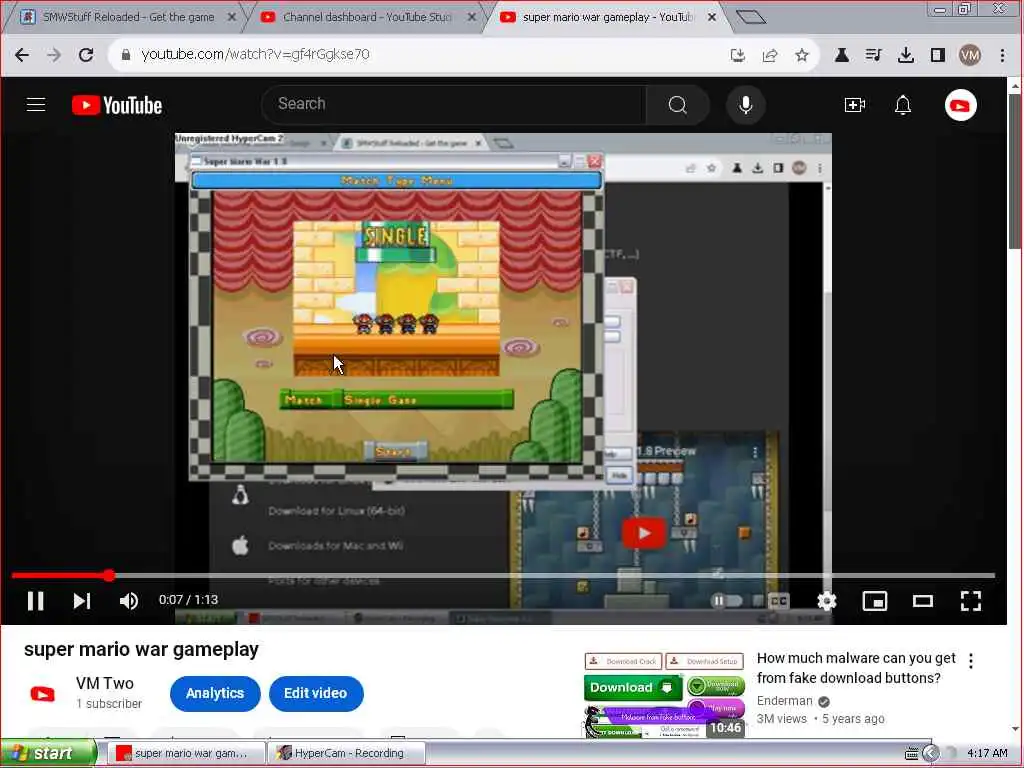Click the subscriber count text
The image size is (1024, 768).
tap(108, 704)
